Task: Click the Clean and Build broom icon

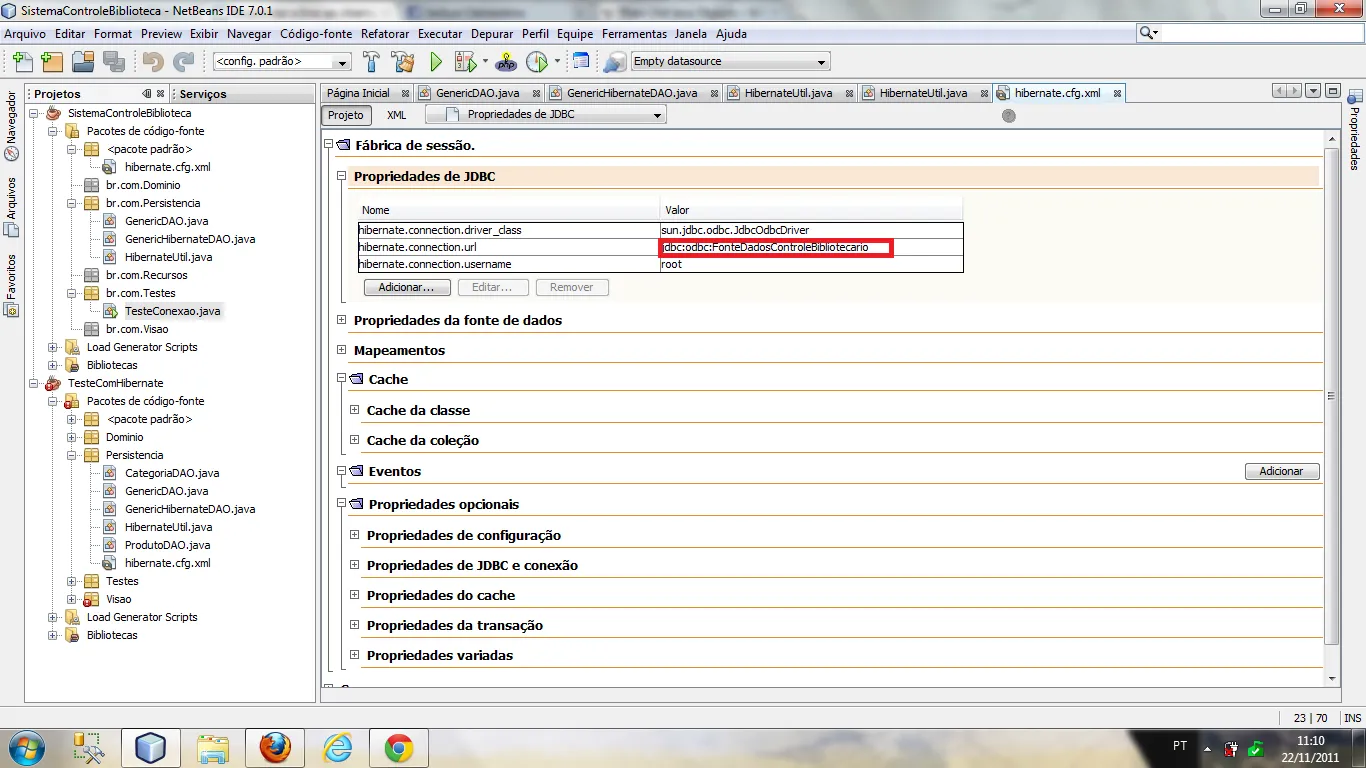Action: point(403,62)
